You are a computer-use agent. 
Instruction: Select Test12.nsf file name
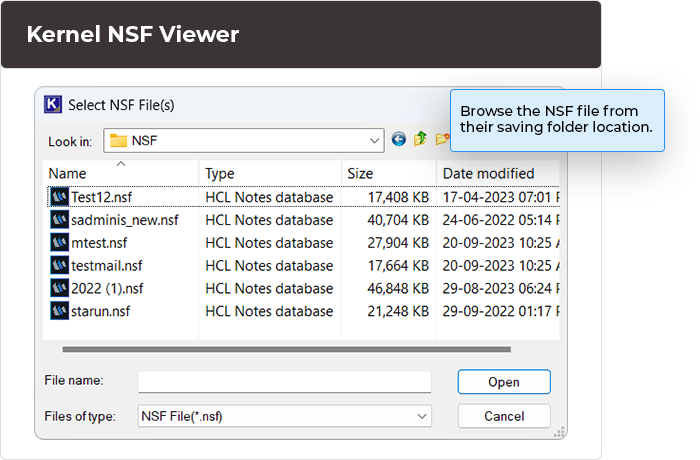point(101,197)
